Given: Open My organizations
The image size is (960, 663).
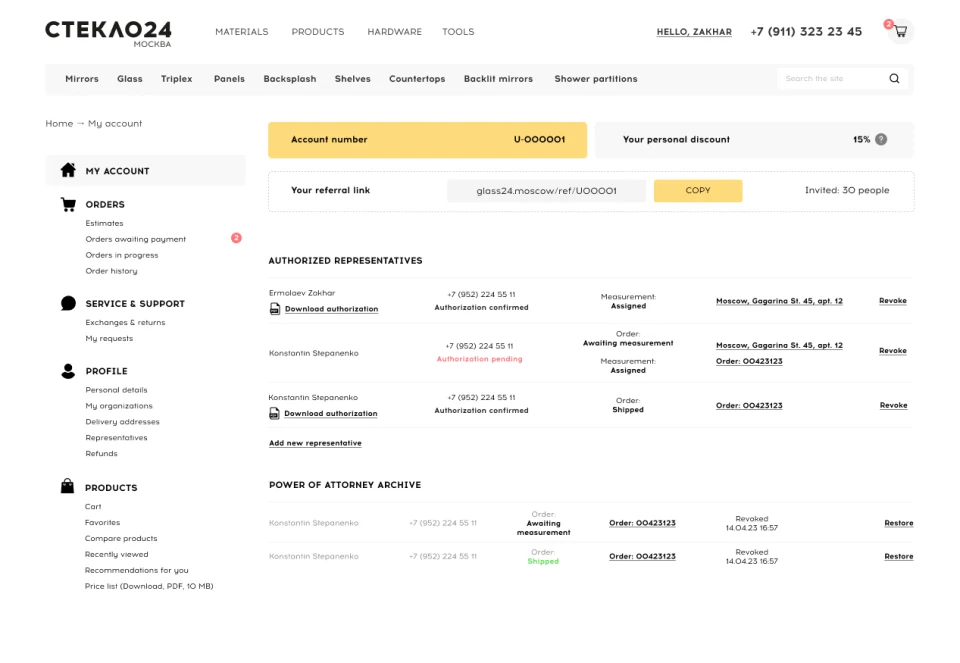Looking at the screenshot, I should click(119, 406).
